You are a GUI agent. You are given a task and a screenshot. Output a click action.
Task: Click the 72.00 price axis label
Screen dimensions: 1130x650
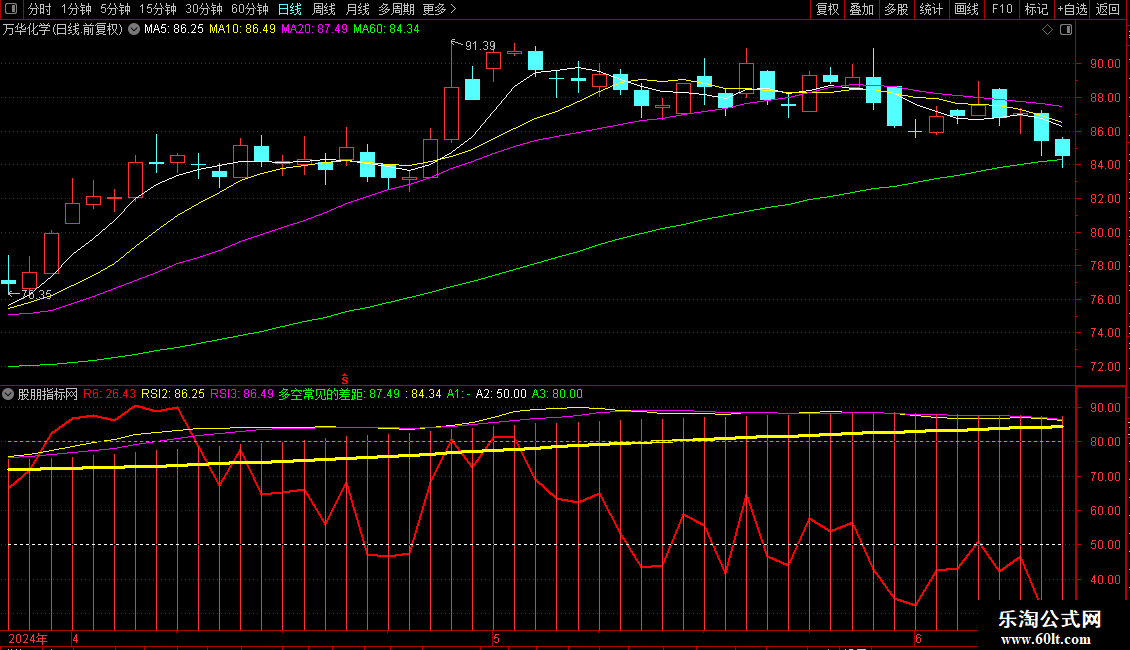[1105, 367]
